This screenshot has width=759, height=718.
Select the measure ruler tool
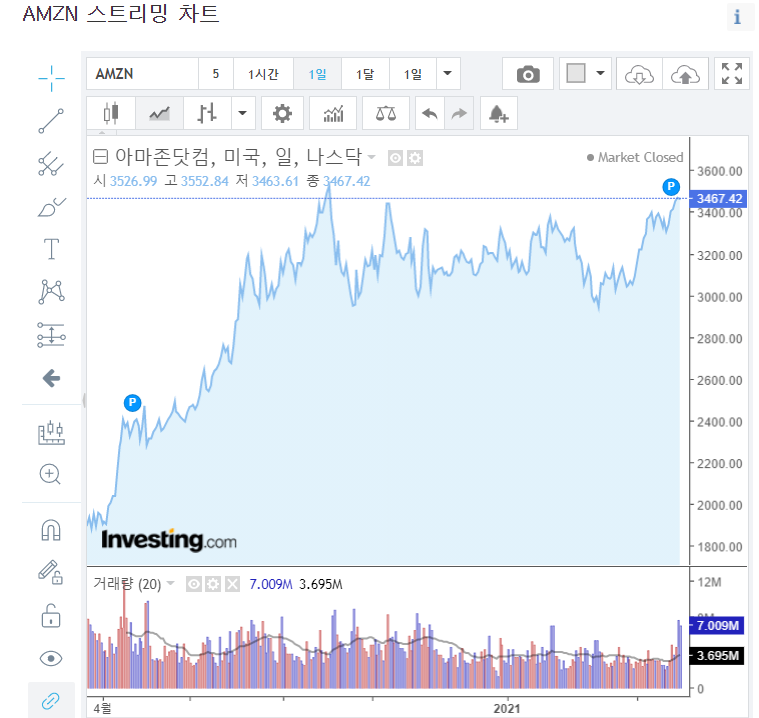[51, 432]
